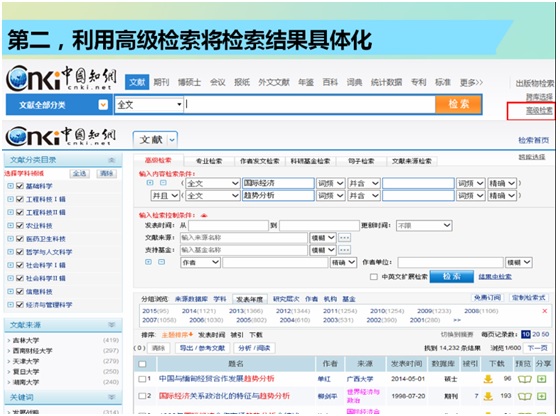Open the preview book icon for row 1
This screenshot has height=416, width=560.
point(524,379)
